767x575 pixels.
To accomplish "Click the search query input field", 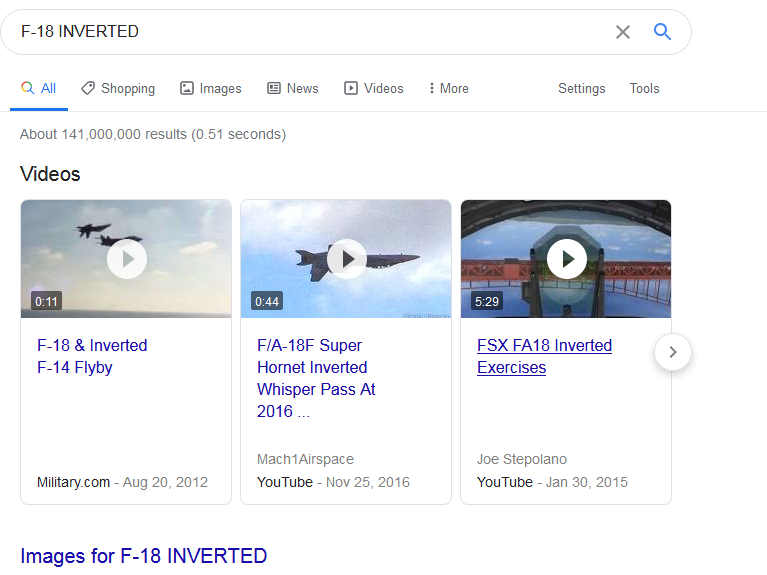I will (x=300, y=32).
